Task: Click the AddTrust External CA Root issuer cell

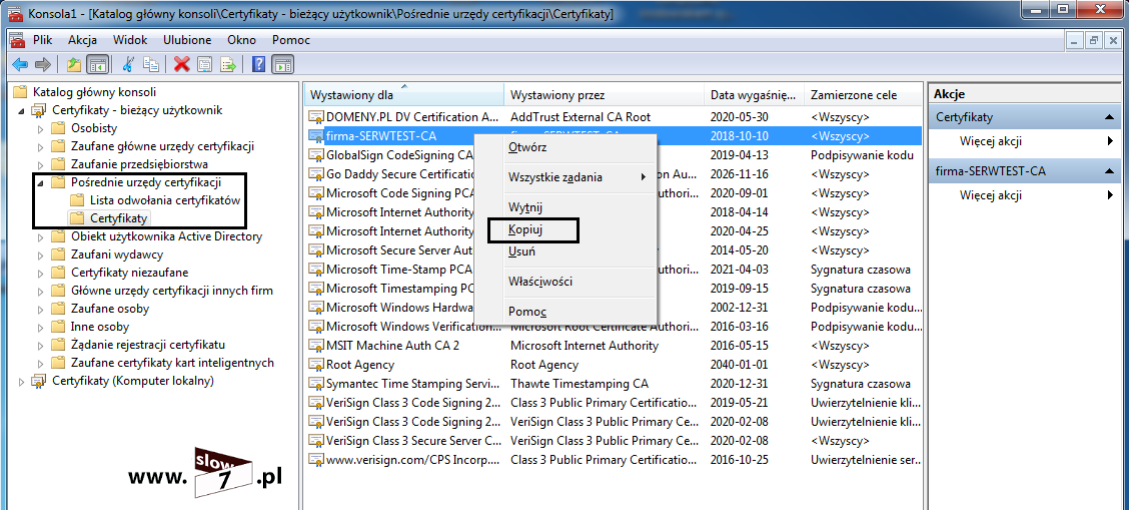Action: 580,117
